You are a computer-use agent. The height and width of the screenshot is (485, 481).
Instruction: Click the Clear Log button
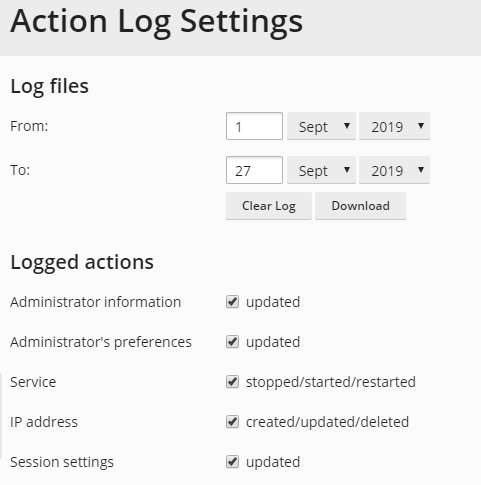[x=269, y=206]
